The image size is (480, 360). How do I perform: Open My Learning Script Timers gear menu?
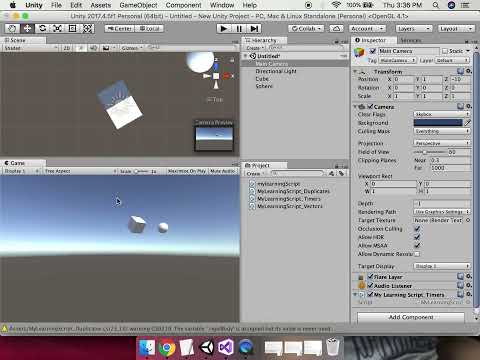click(x=469, y=294)
